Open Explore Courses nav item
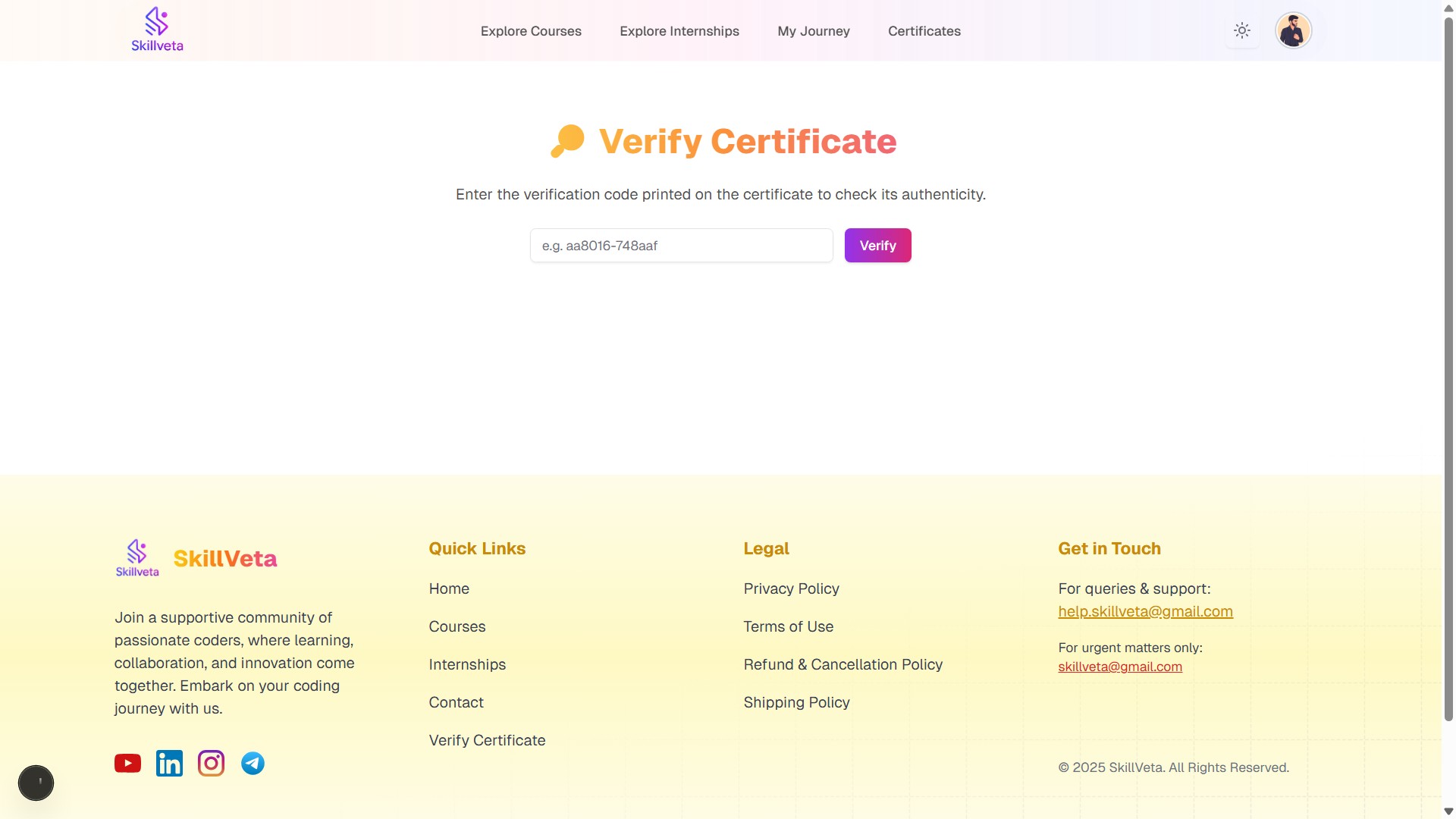This screenshot has height=819, width=1456. [531, 31]
